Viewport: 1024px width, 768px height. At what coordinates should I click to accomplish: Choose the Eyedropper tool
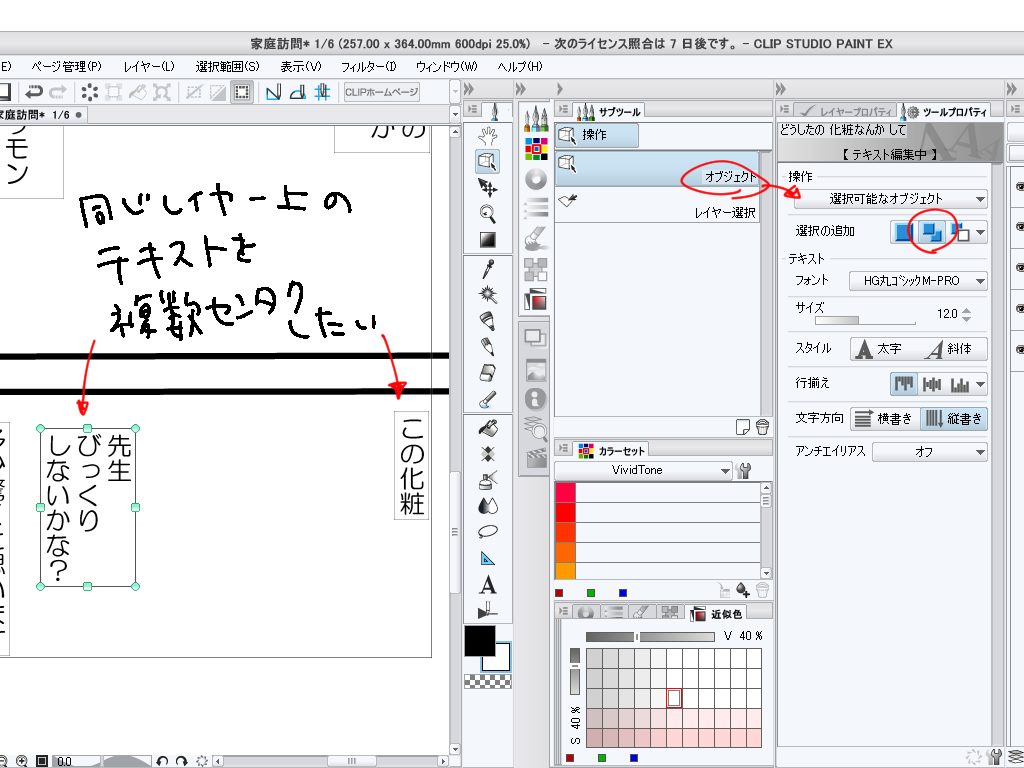point(488,268)
